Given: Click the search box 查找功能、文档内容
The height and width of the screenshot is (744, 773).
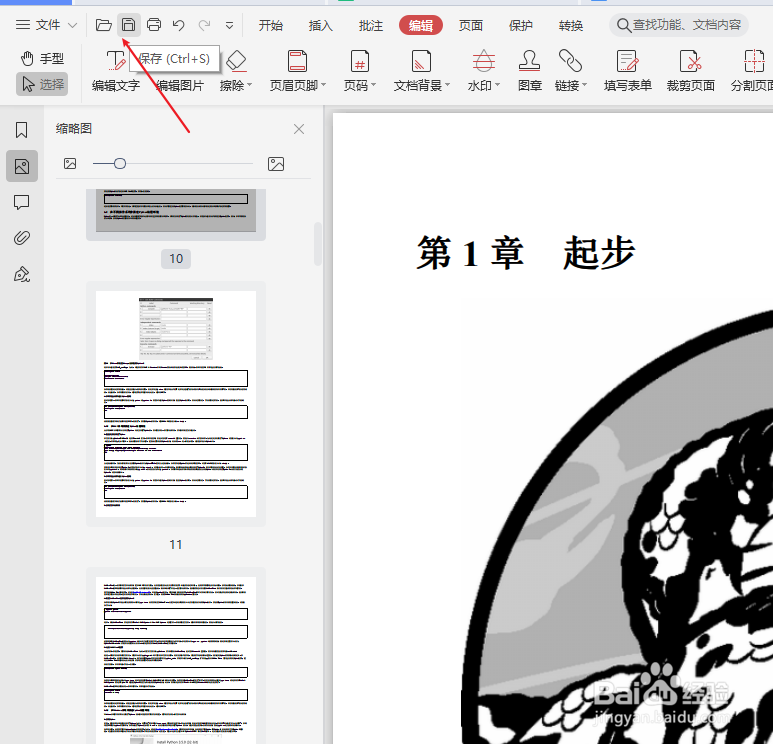Looking at the screenshot, I should tap(679, 25).
